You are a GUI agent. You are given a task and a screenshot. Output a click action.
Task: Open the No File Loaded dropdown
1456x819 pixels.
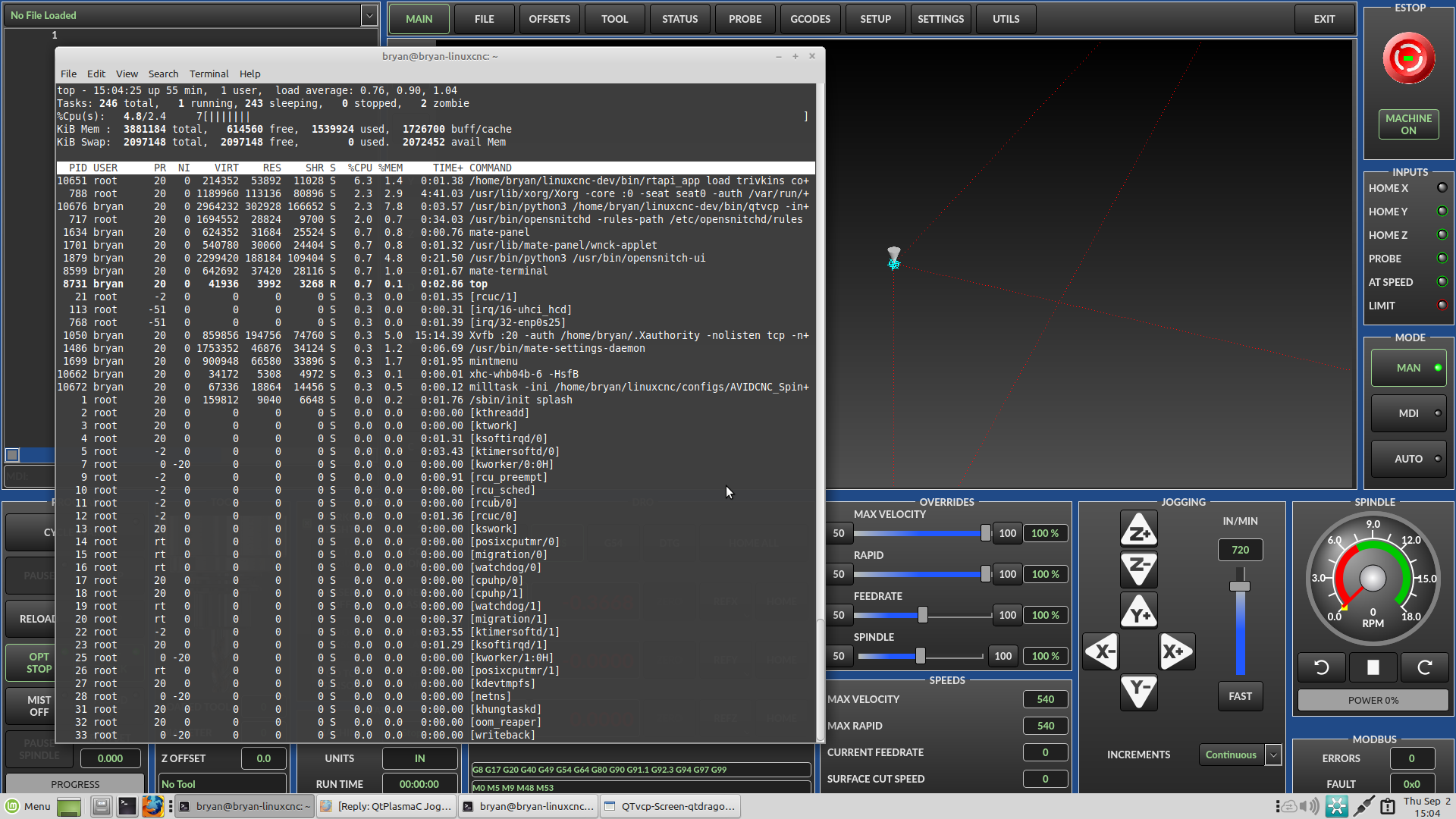point(369,15)
